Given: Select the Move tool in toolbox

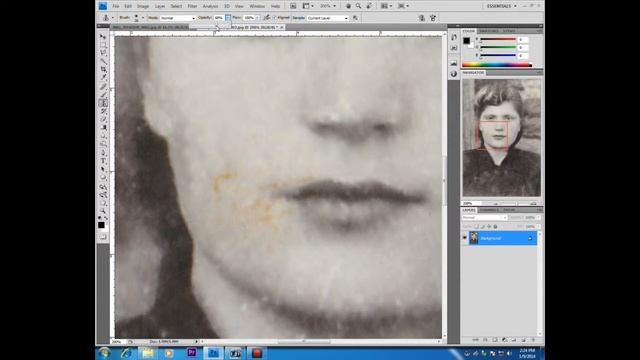Looking at the screenshot, I should (103, 37).
